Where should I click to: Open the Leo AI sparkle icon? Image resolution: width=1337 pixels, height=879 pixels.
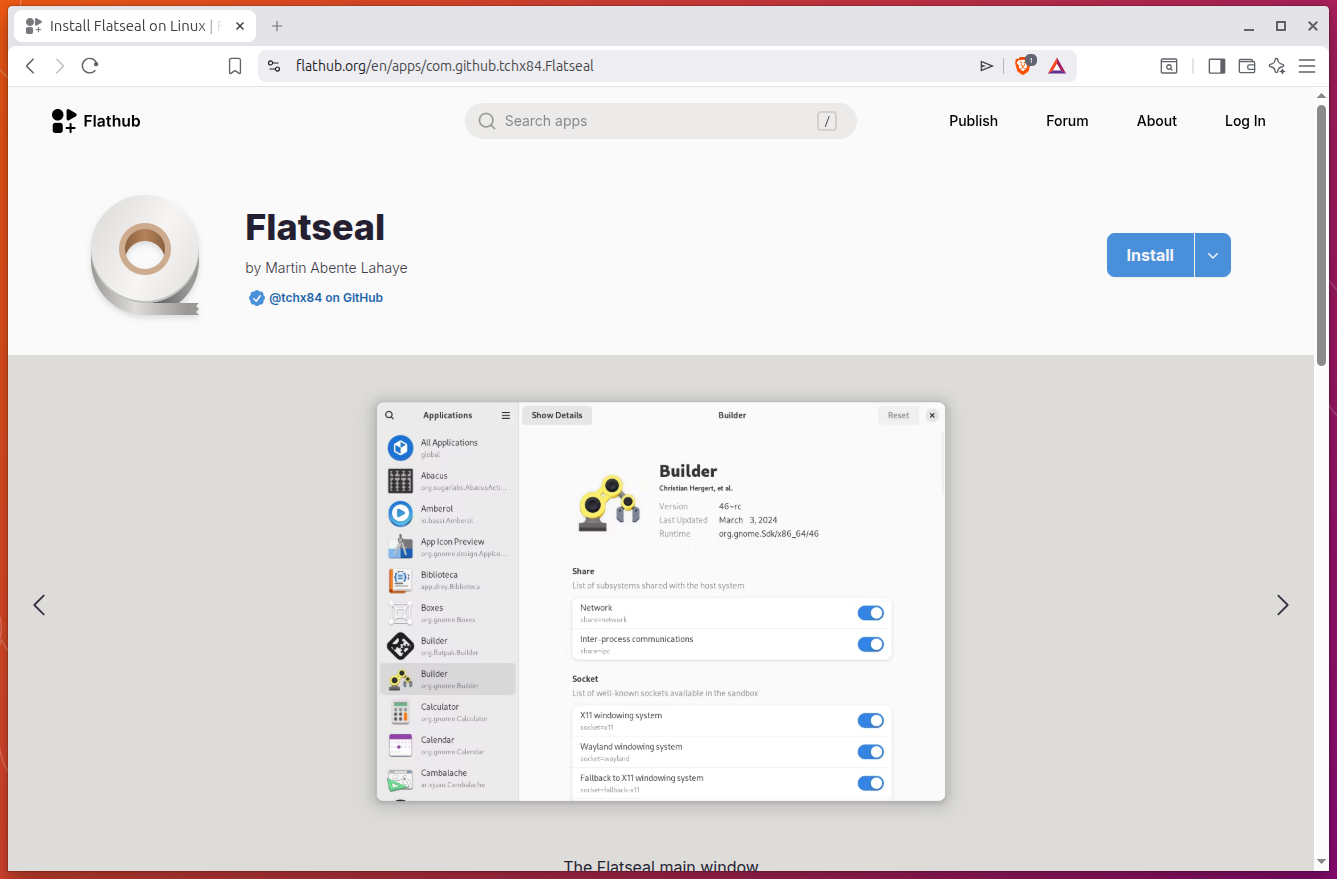(1277, 66)
